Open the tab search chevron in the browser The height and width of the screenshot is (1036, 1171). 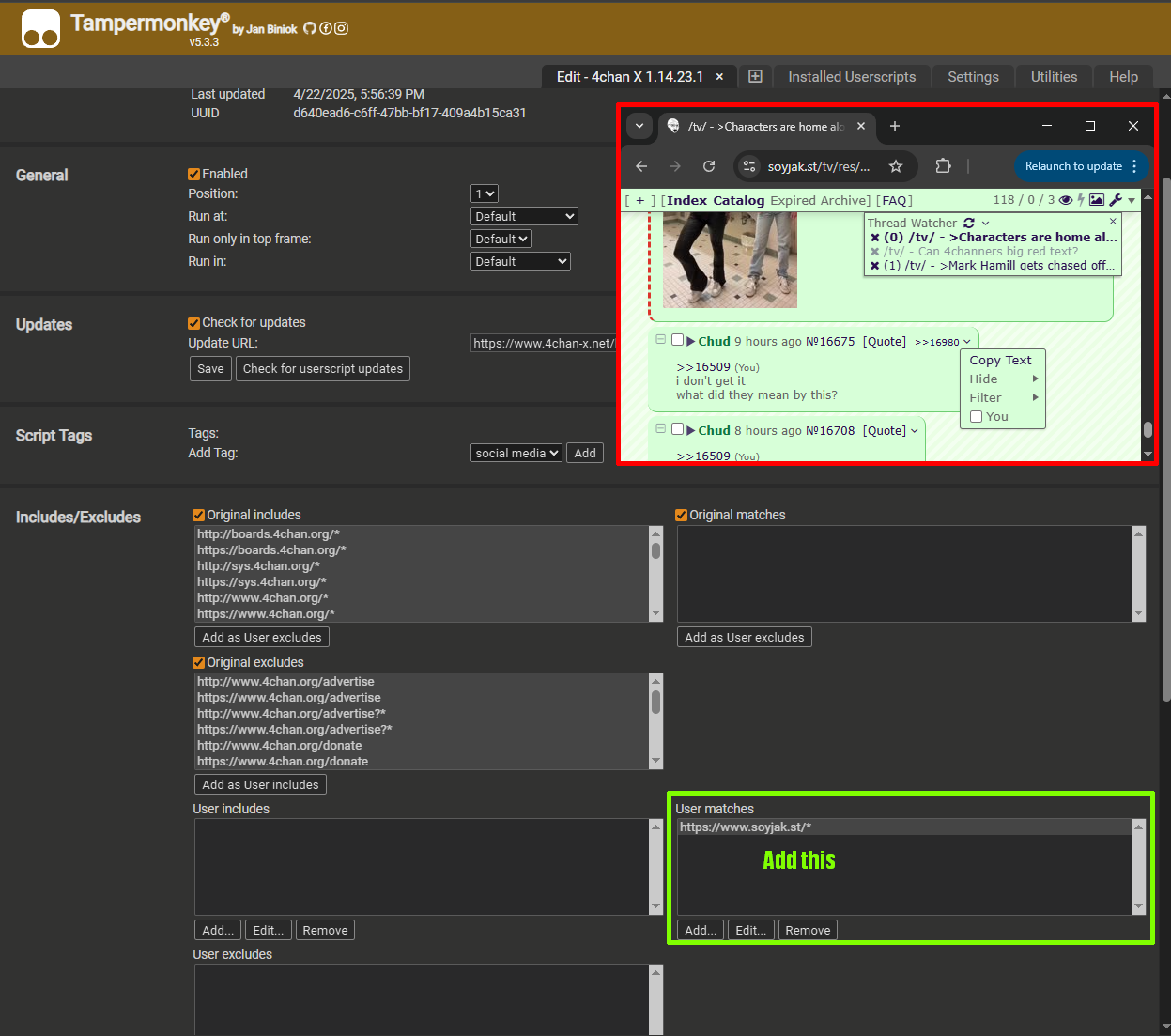639,126
